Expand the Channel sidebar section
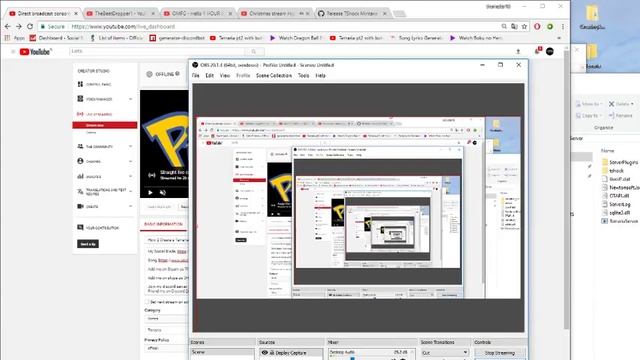The width and height of the screenshot is (640, 360). tap(131, 161)
